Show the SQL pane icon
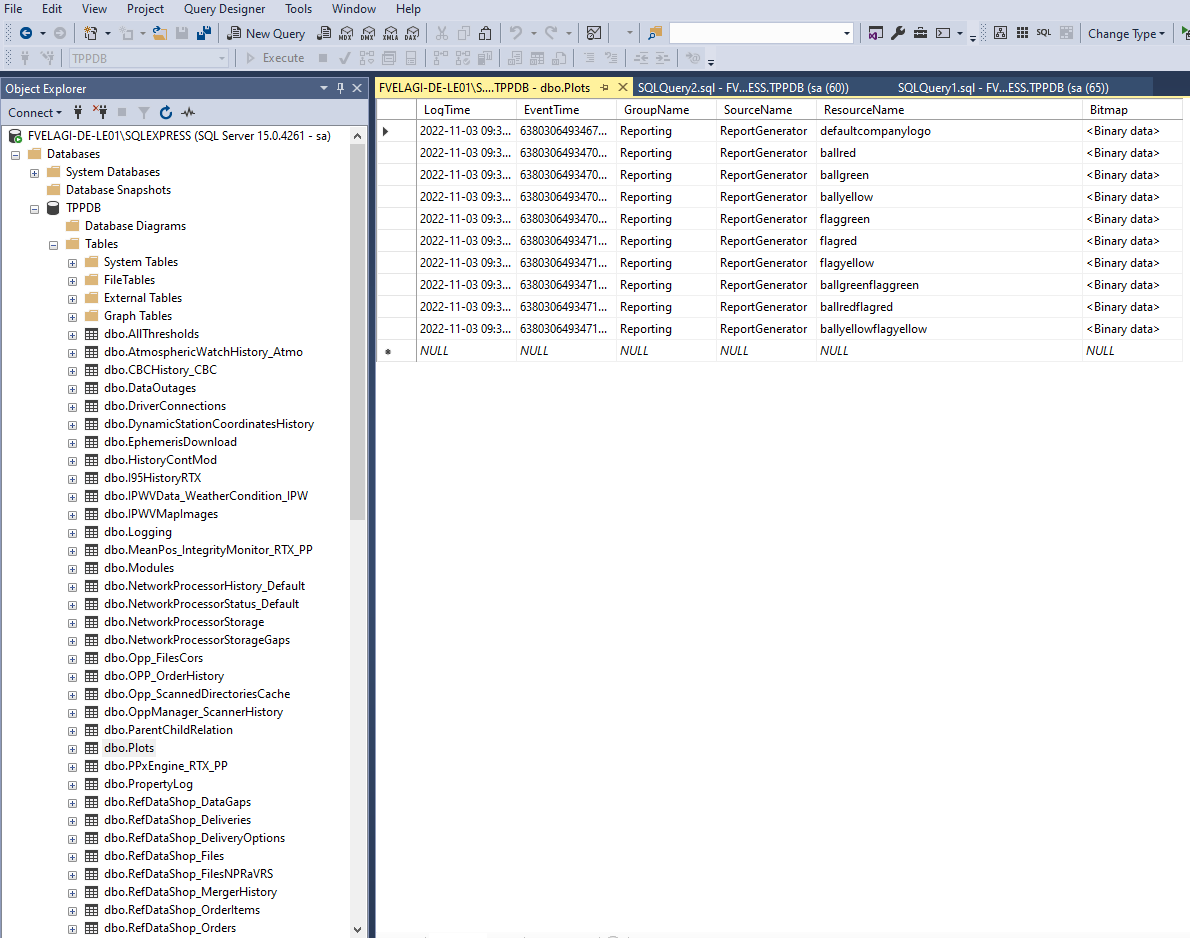Screen dimensions: 1190x938 [1043, 33]
